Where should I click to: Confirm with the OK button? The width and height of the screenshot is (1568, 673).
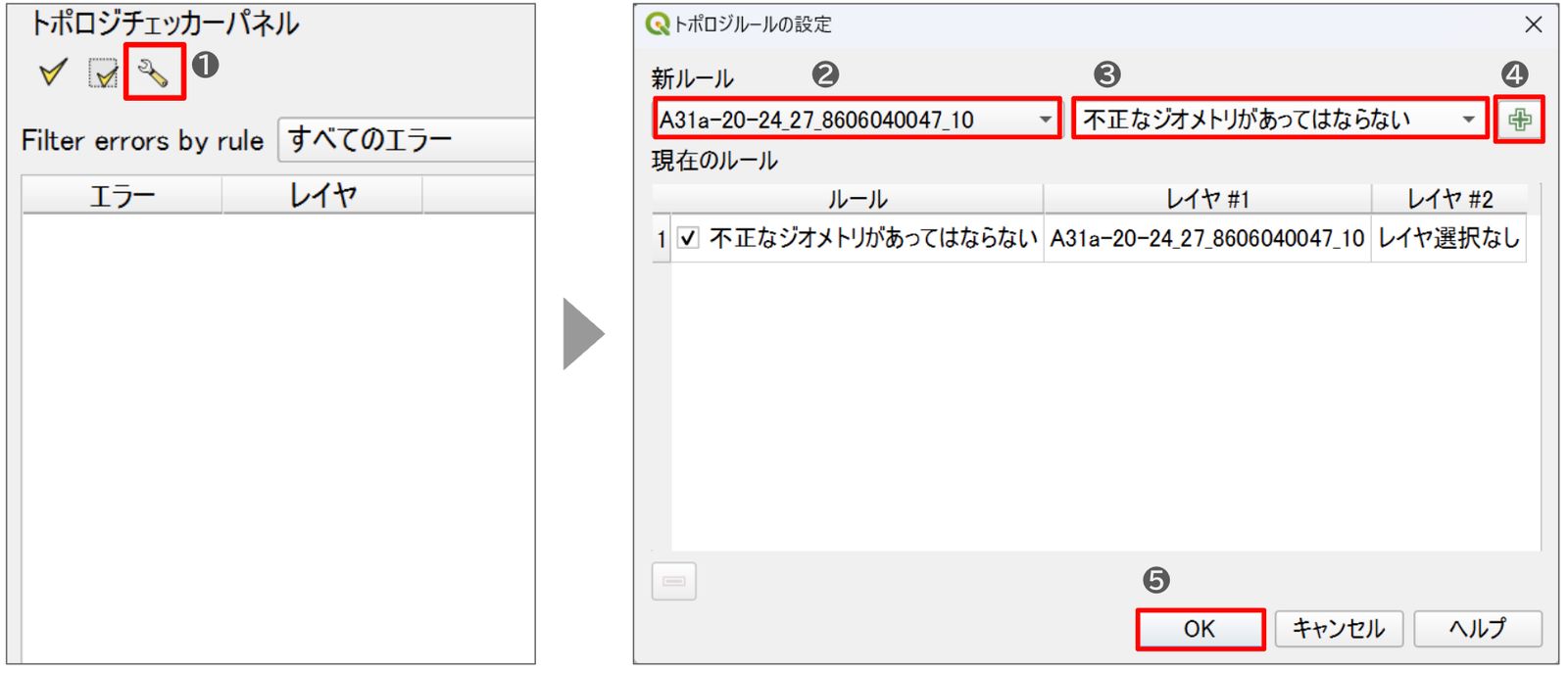tap(1200, 629)
